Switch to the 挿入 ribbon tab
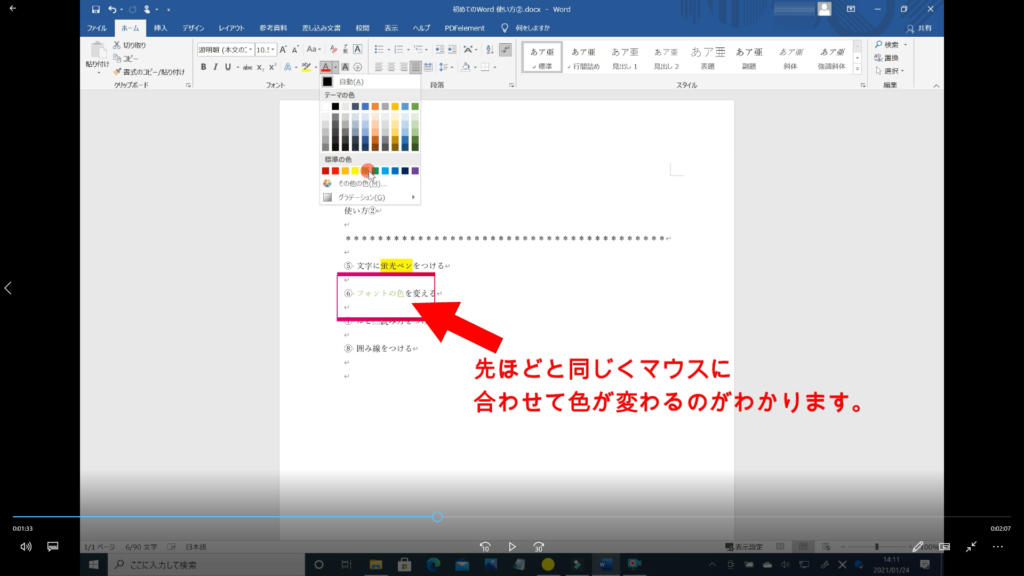Screen dimensions: 1024x576 160,28
